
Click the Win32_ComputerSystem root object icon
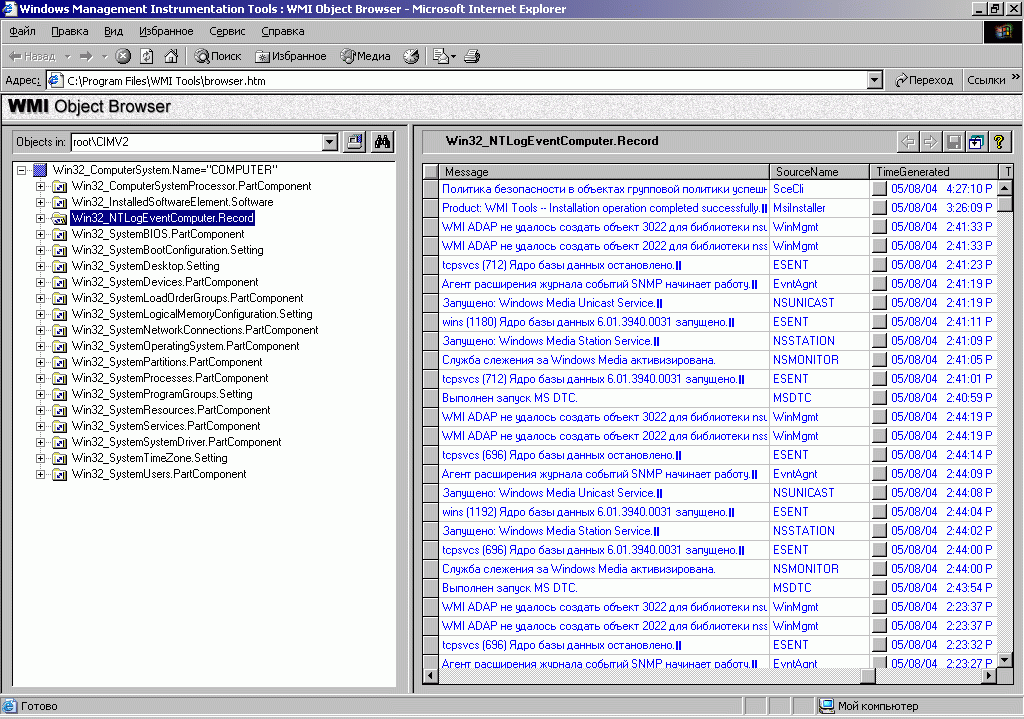point(40,170)
